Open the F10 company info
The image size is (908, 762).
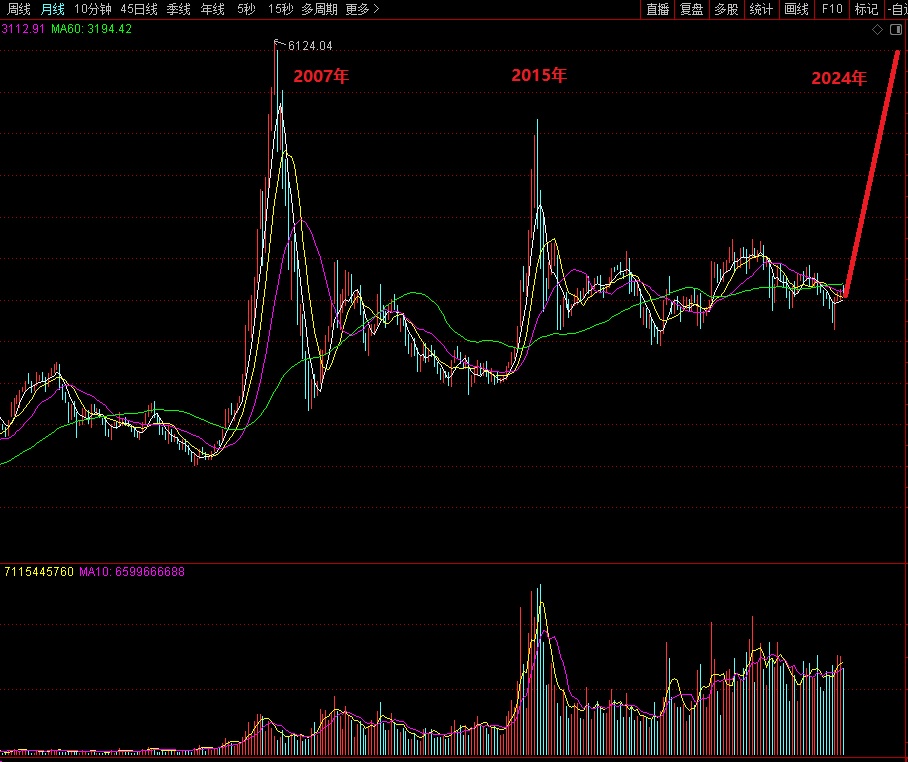click(x=831, y=9)
